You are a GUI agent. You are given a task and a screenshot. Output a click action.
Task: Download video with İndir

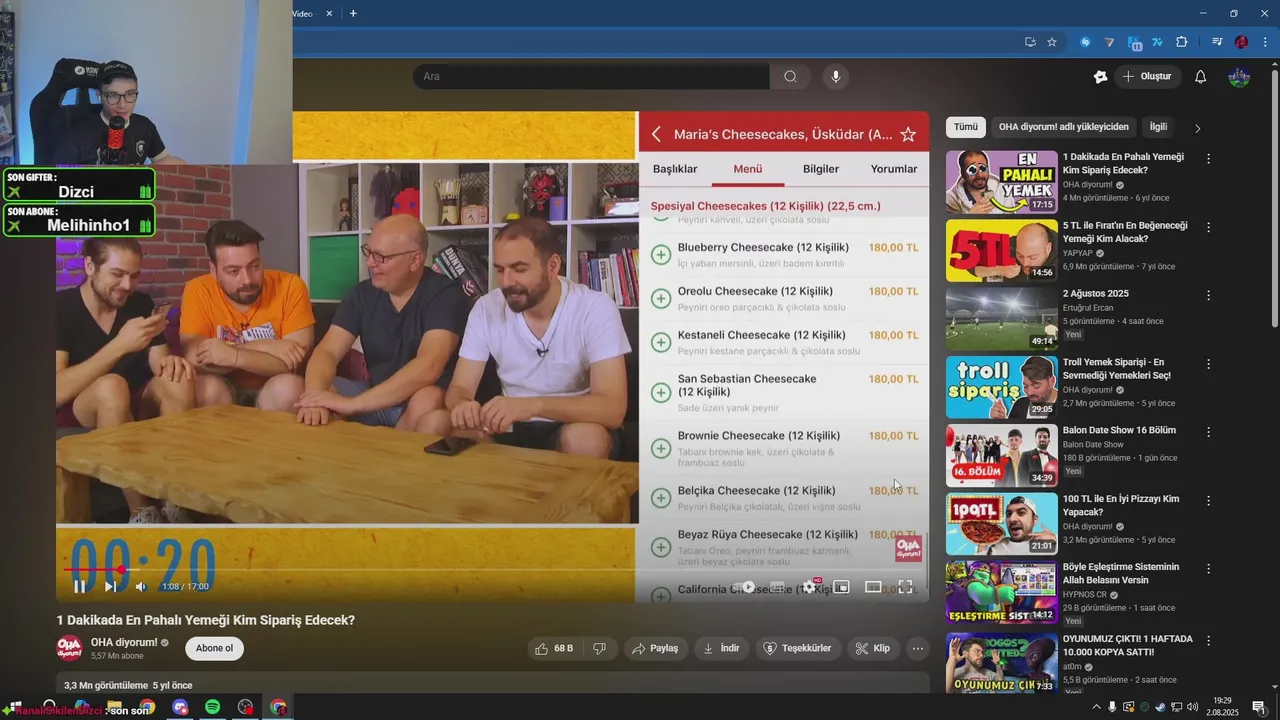coord(721,648)
